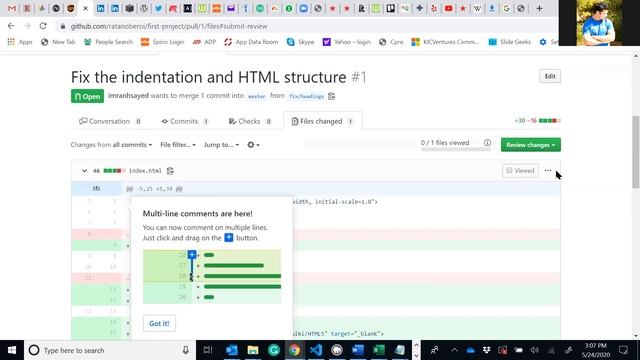
Task: Switch to the Gmail browser tab
Action: (x=12, y=8)
